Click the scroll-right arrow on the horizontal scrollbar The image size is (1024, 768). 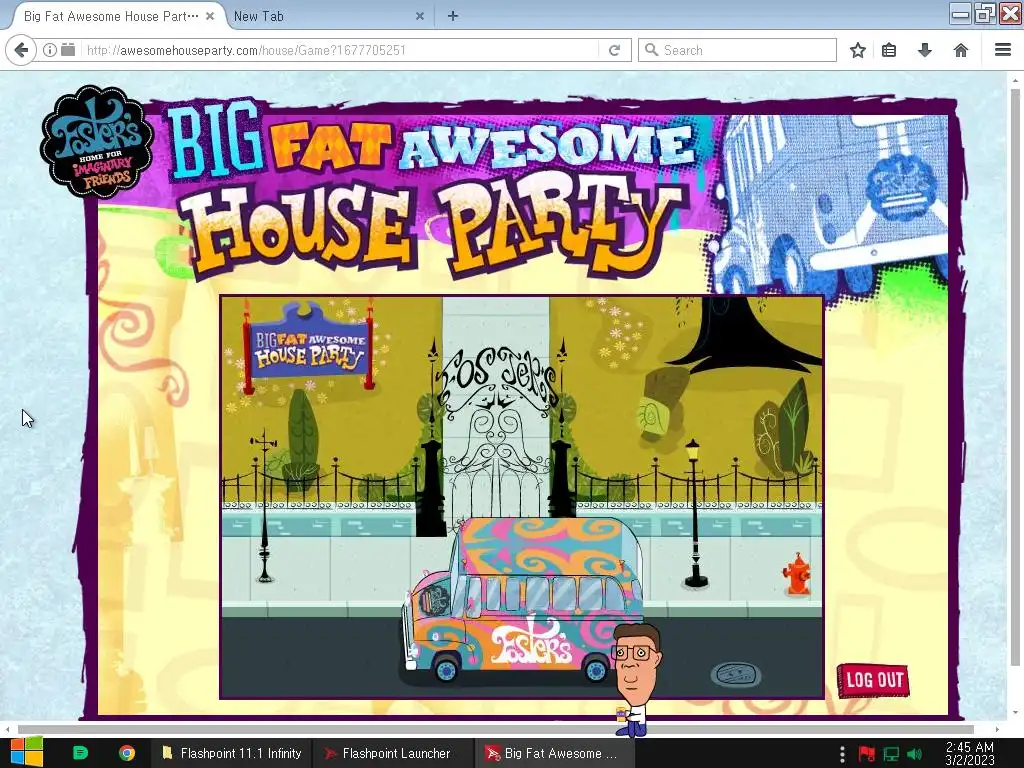(x=997, y=729)
